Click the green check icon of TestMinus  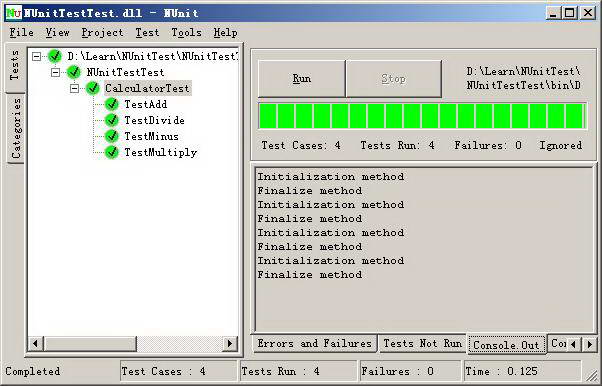pyautogui.click(x=112, y=136)
